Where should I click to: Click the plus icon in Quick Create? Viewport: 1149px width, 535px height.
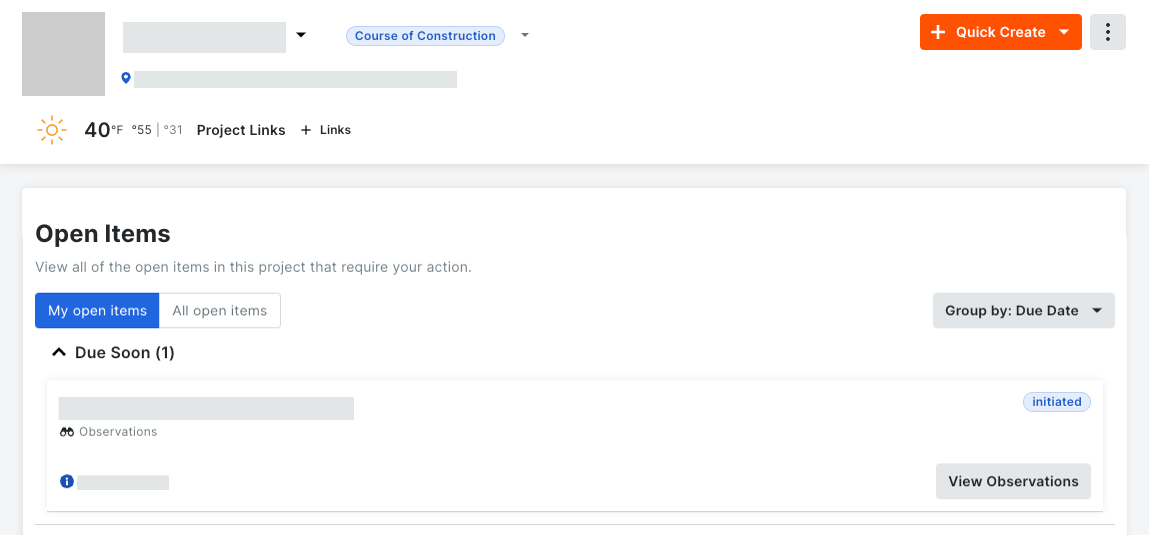(937, 32)
